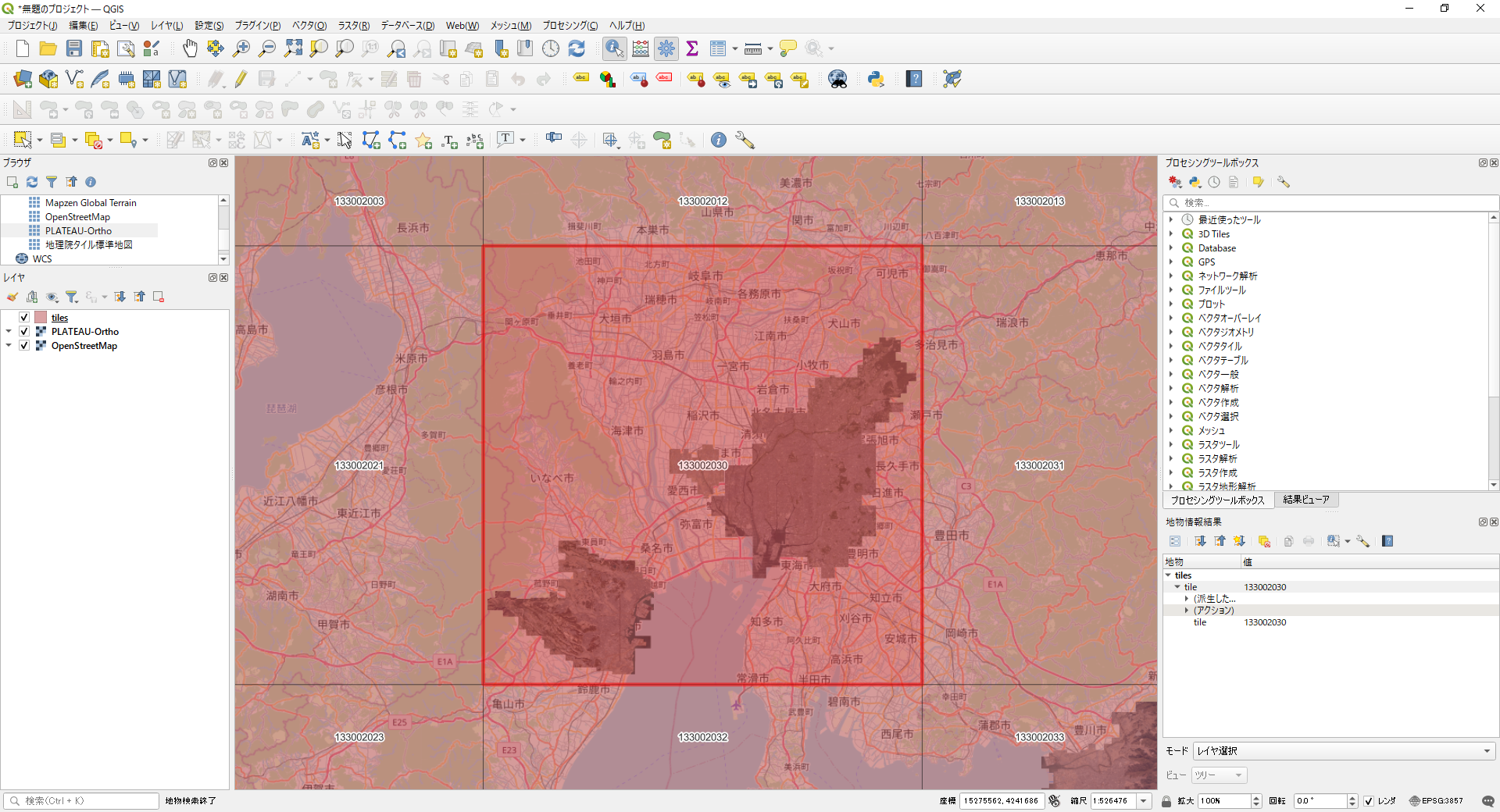Viewport: 1500px width, 812px height.
Task: Expand the GPS toolbox group
Action: (x=1171, y=262)
